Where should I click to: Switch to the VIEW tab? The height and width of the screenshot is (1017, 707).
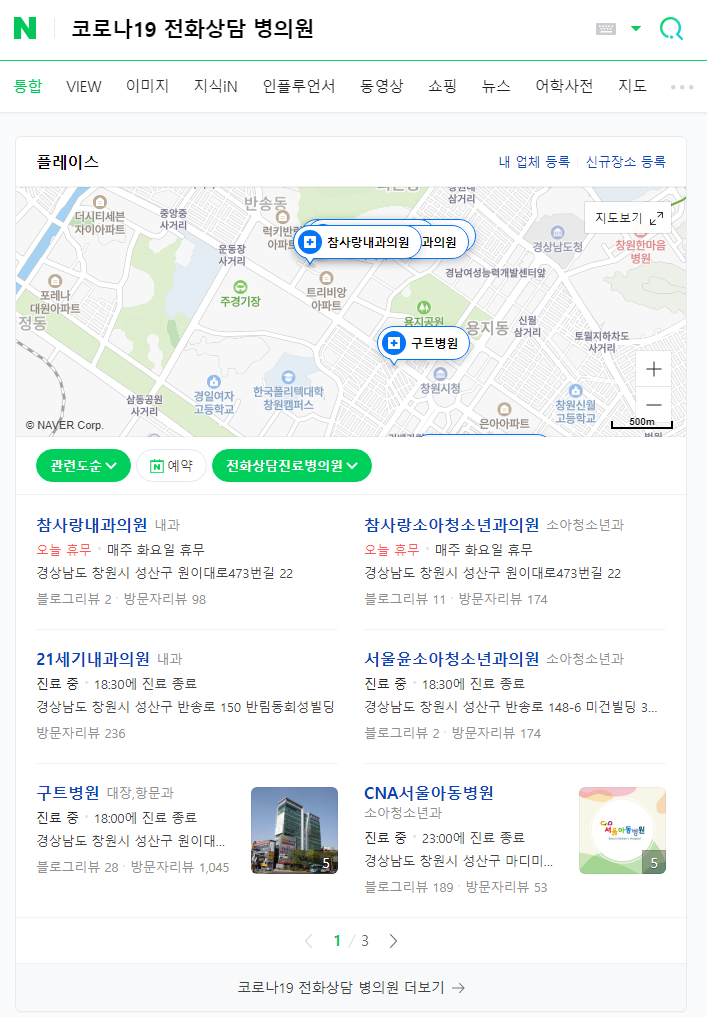[x=84, y=86]
